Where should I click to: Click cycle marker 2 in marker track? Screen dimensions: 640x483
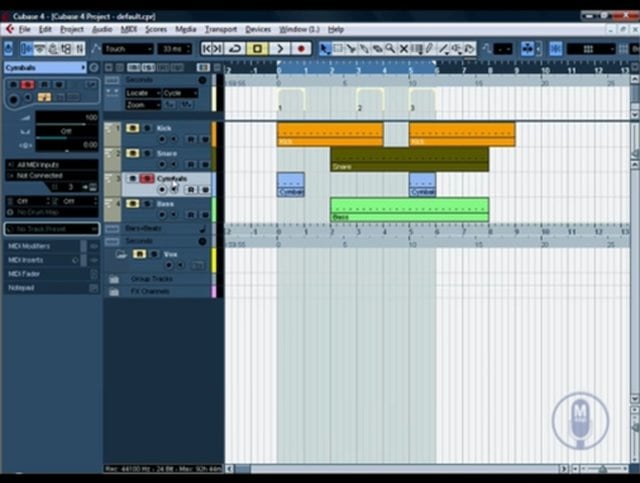point(370,100)
